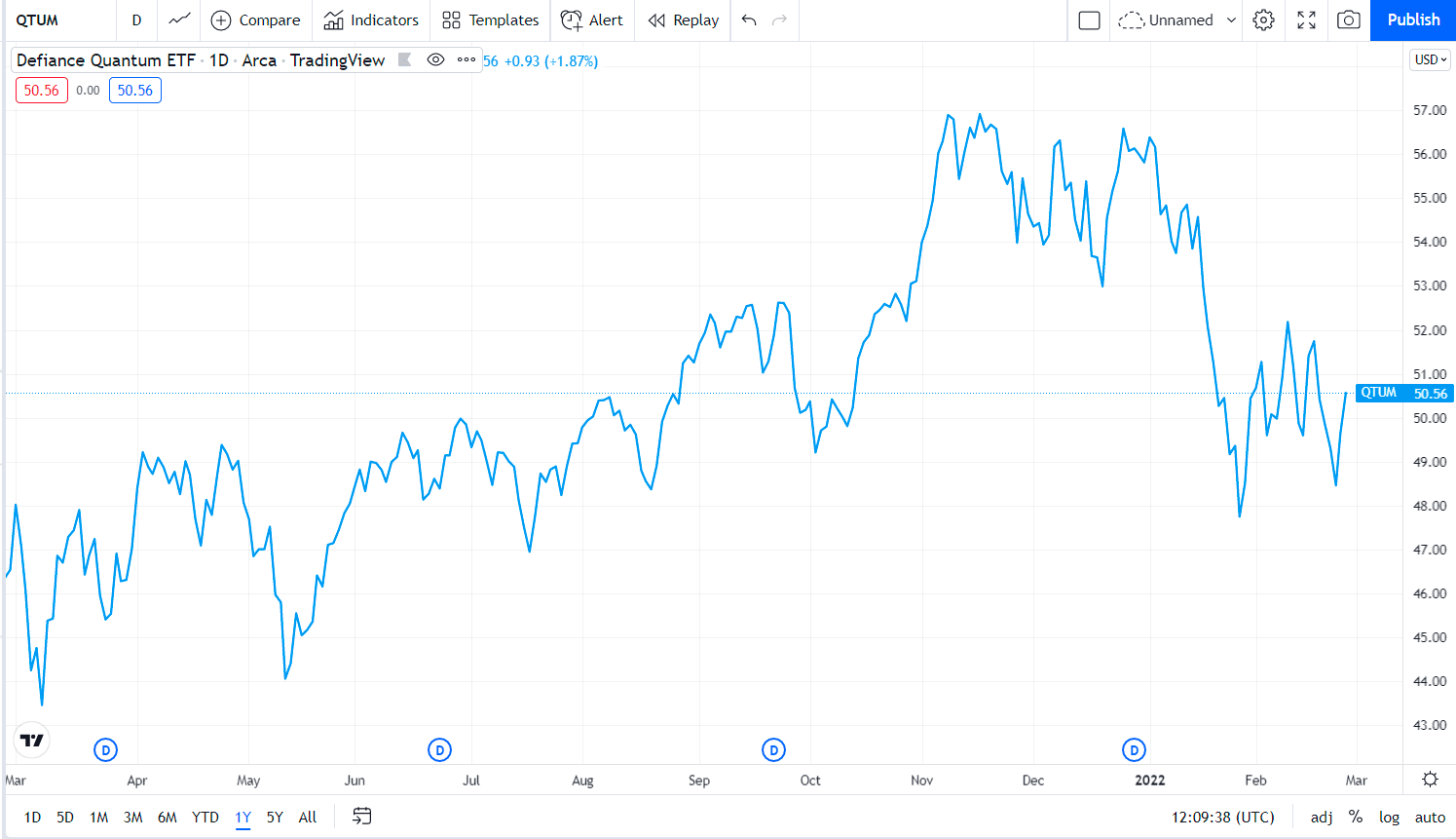Select the All time range
Image resolution: width=1456 pixels, height=839 pixels.
pos(308,817)
